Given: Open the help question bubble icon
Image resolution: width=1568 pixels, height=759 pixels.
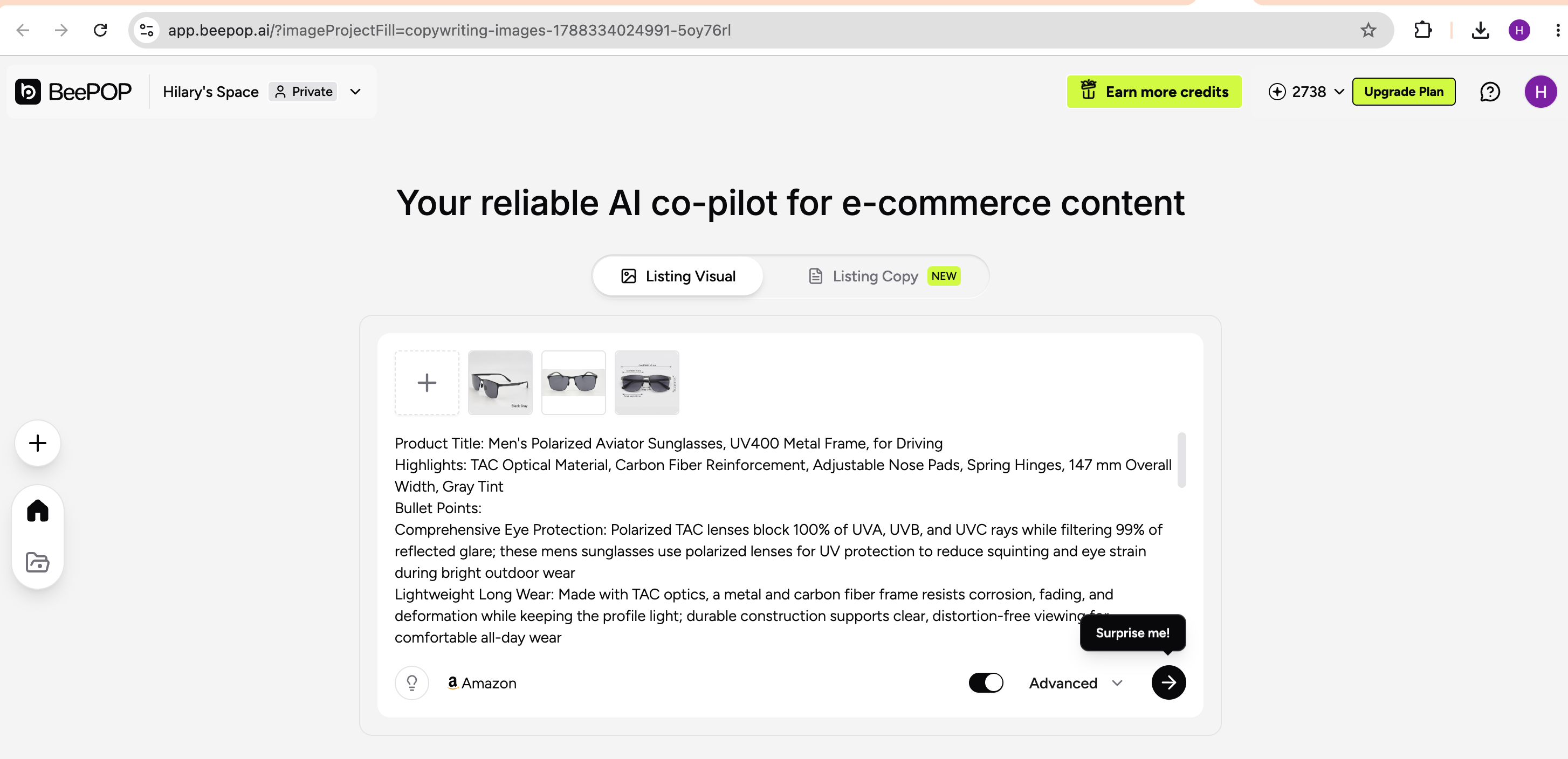Looking at the screenshot, I should pyautogui.click(x=1489, y=92).
